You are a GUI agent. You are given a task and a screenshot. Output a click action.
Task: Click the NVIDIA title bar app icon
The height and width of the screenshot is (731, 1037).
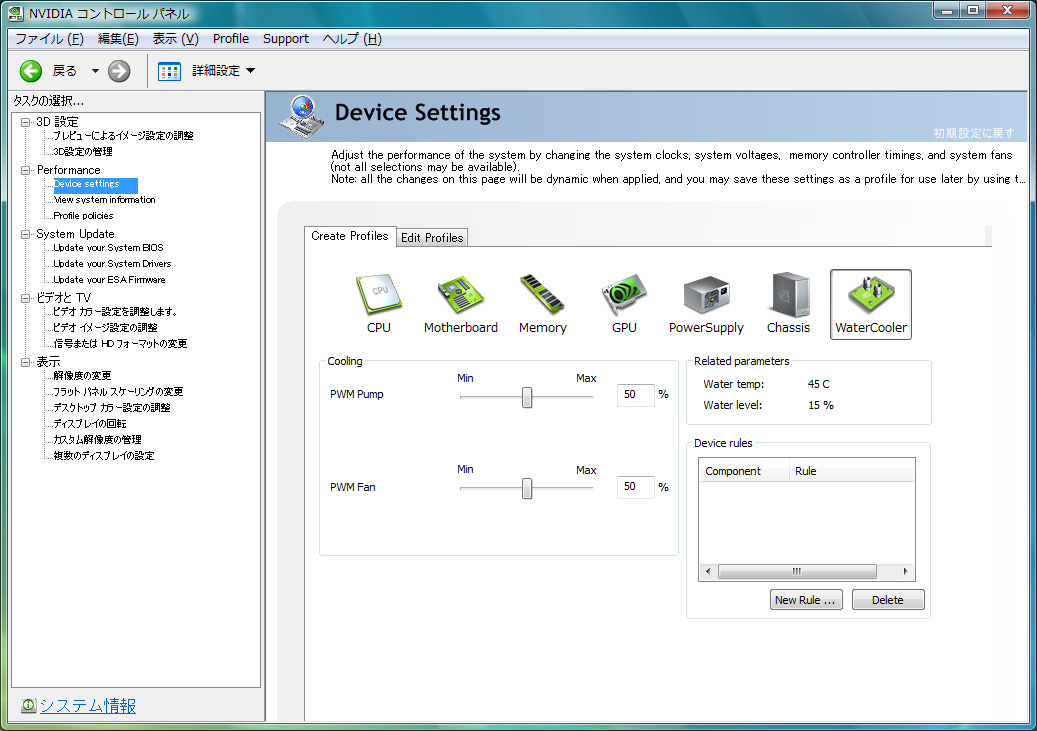click(x=16, y=13)
